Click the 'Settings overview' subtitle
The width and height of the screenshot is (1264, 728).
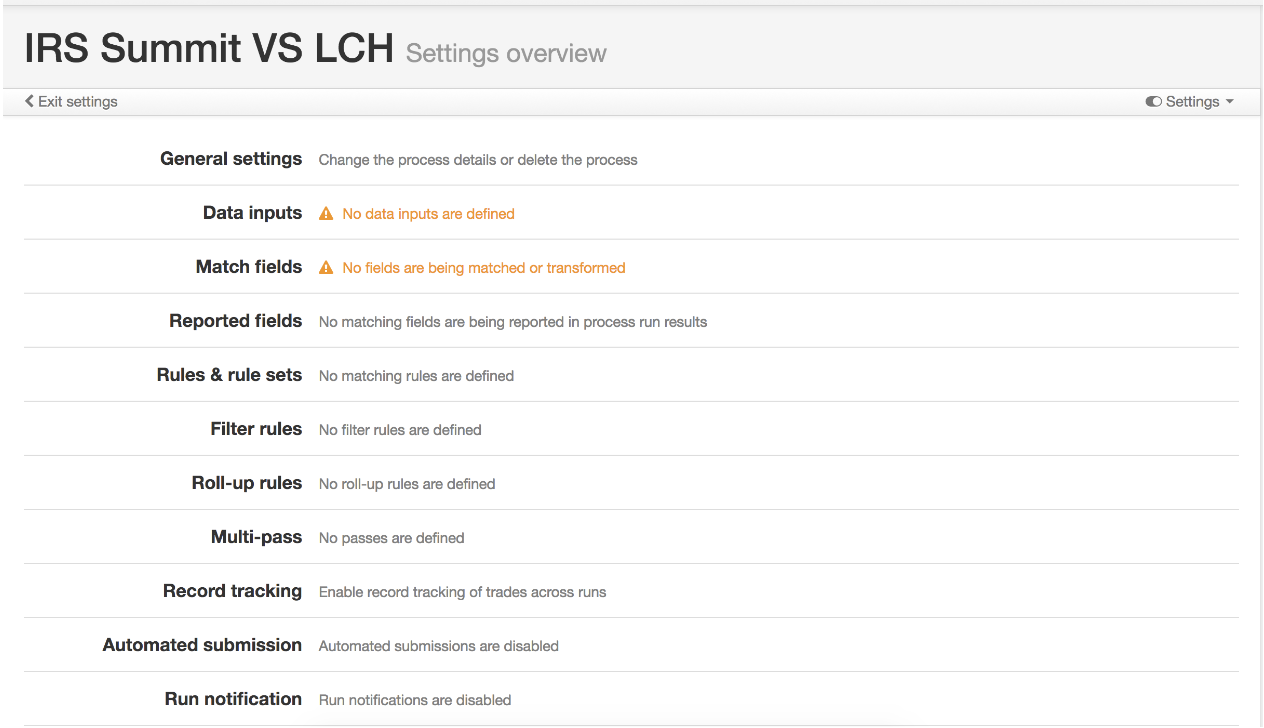click(506, 53)
